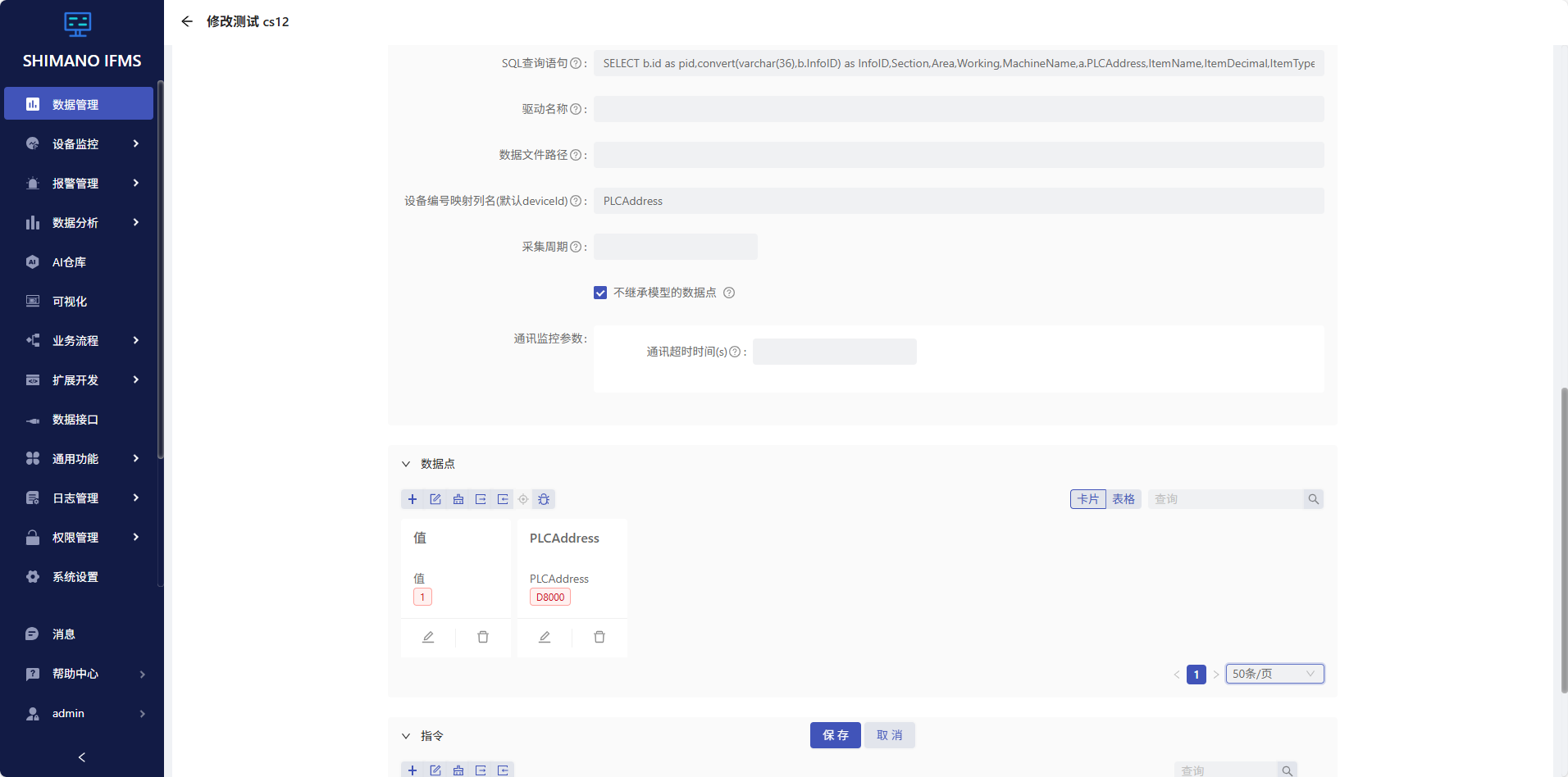Click the help icon next to SQL查询语句
This screenshot has width=1568, height=777.
(577, 62)
